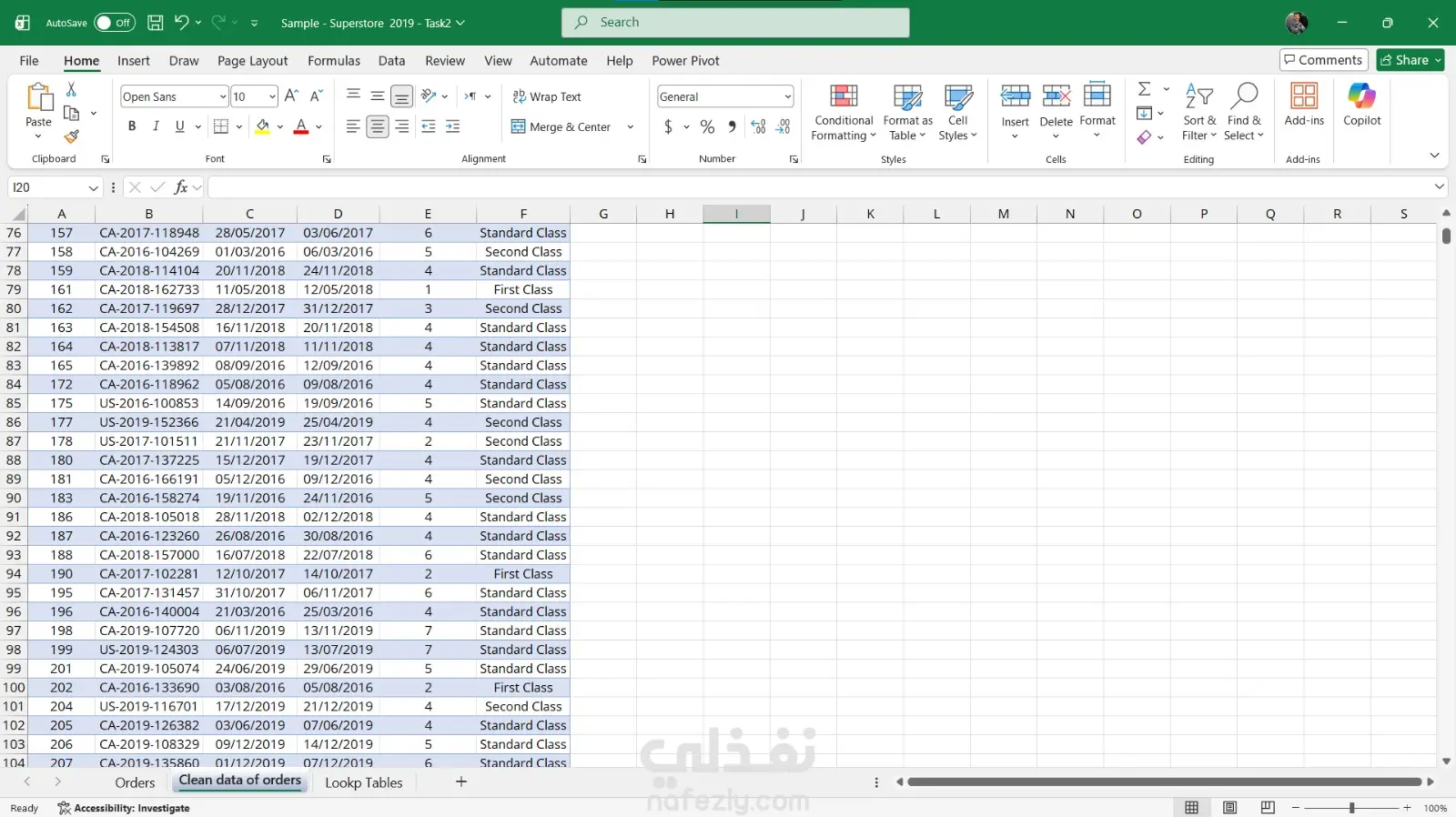The height and width of the screenshot is (817, 1456).
Task: Toggle AutoSave switch
Action: 114,23
